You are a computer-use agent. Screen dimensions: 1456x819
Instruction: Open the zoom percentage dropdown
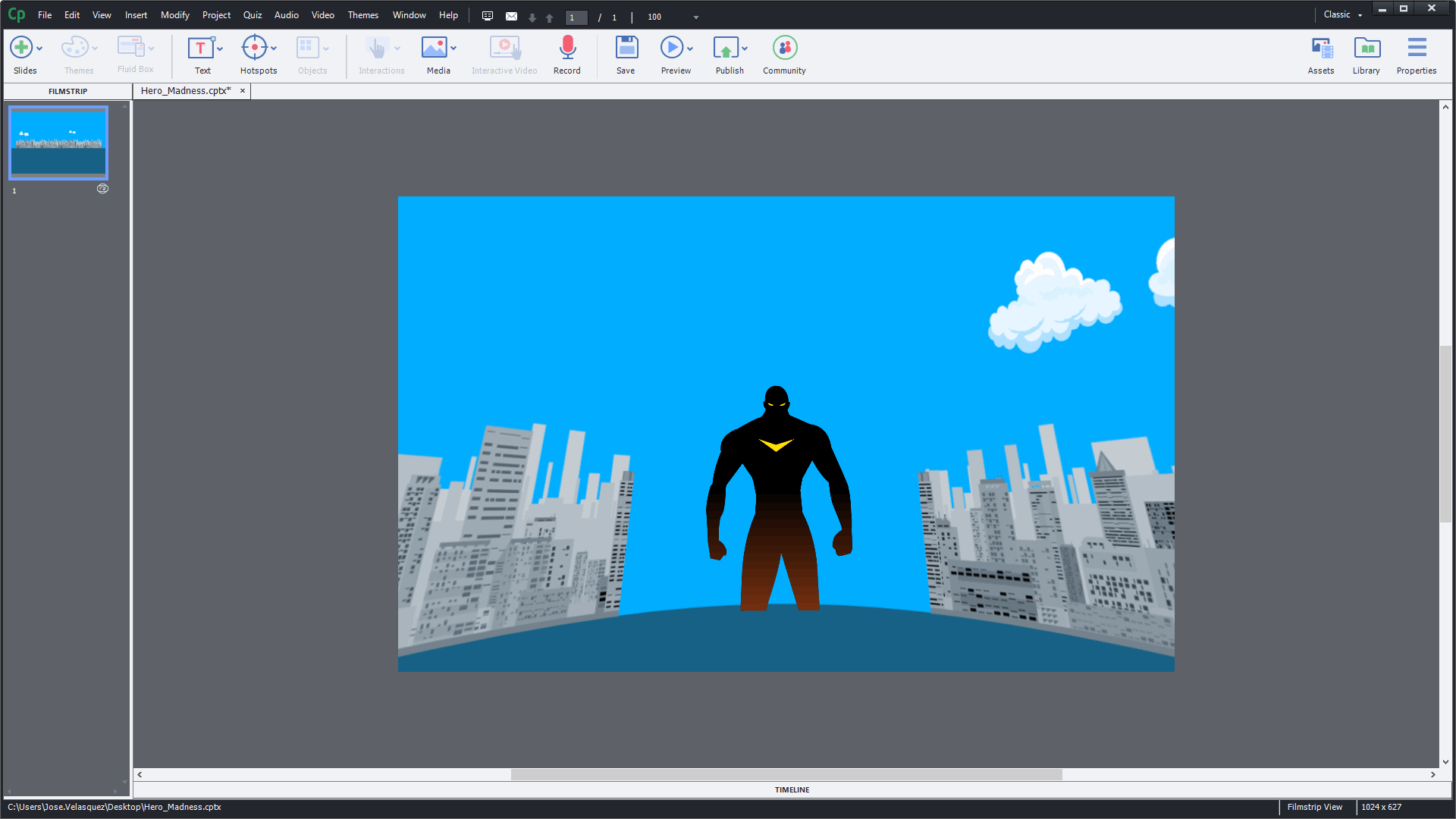coord(696,17)
